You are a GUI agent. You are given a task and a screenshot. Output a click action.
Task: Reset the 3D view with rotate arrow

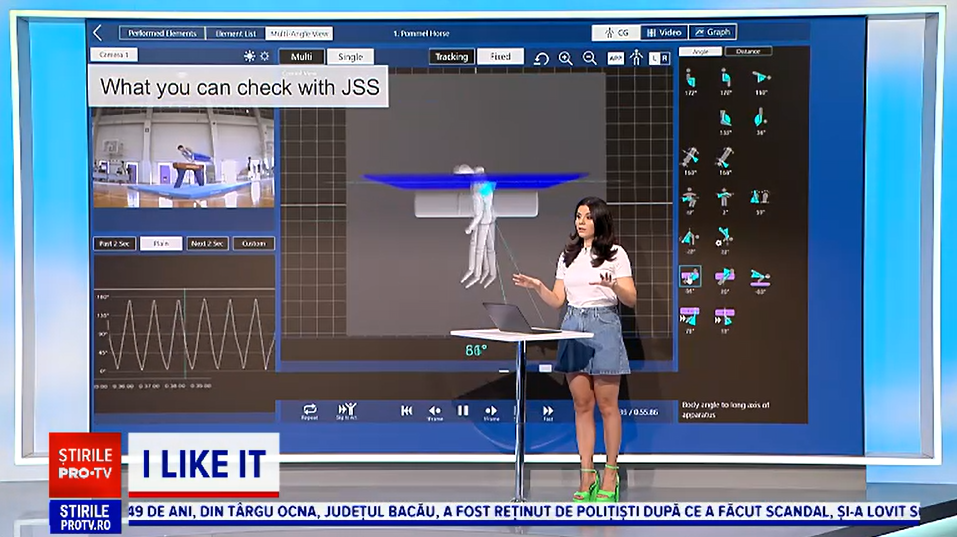[x=541, y=58]
